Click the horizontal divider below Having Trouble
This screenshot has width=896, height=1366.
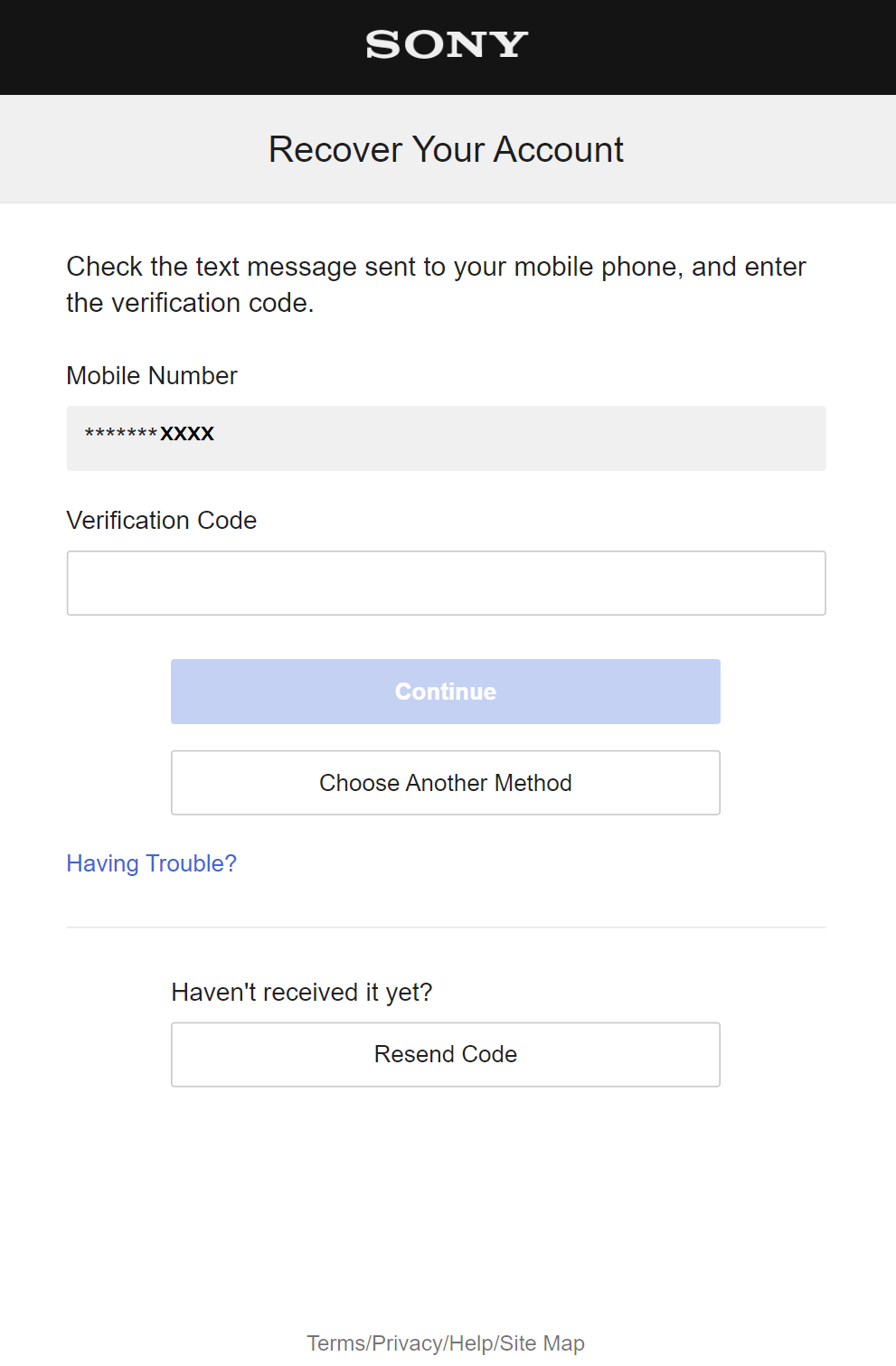coord(446,928)
